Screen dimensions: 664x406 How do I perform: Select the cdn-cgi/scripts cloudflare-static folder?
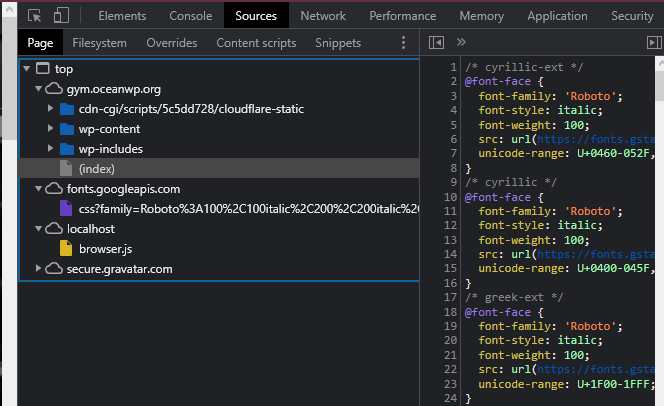coord(191,109)
